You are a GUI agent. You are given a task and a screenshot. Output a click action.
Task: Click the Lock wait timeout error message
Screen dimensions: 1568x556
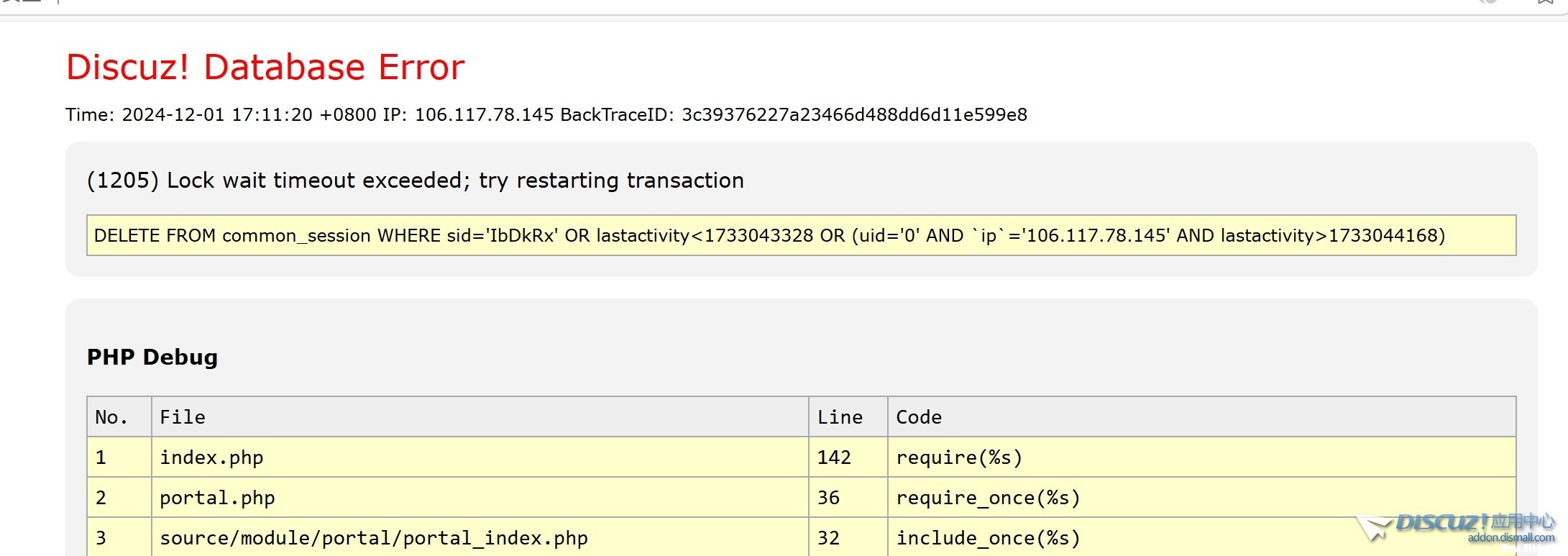coord(415,181)
